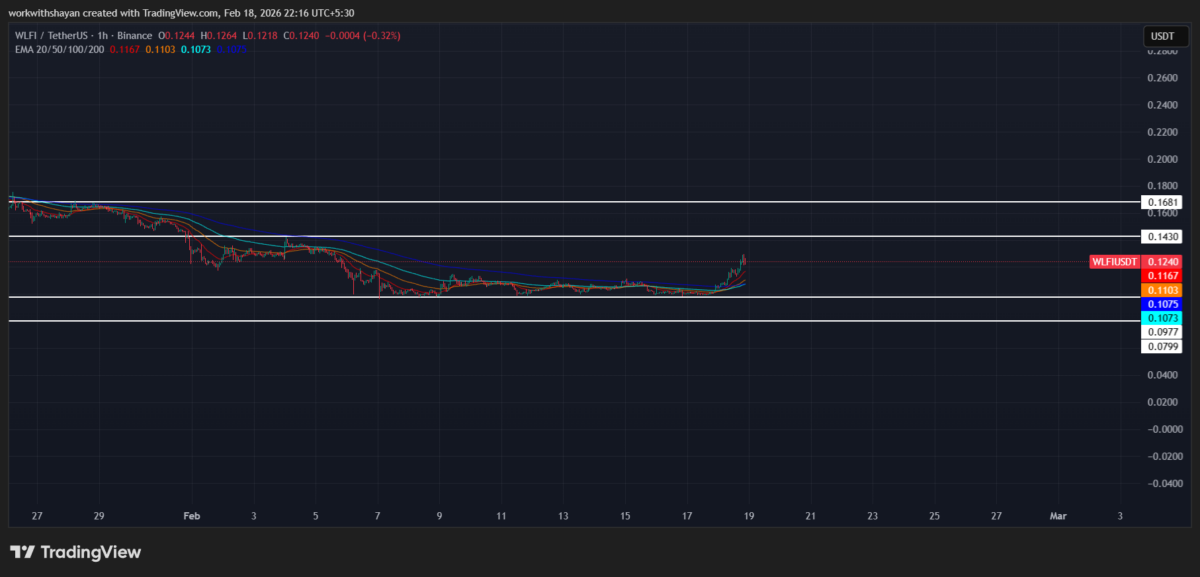Select the Feb label on the time axis
Screen dimensions: 1200x577
click(191, 516)
